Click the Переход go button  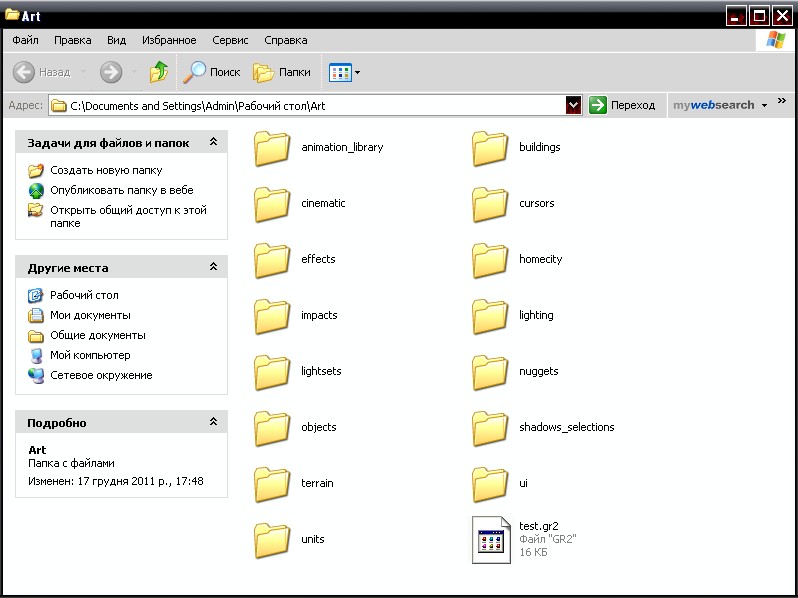pos(622,105)
